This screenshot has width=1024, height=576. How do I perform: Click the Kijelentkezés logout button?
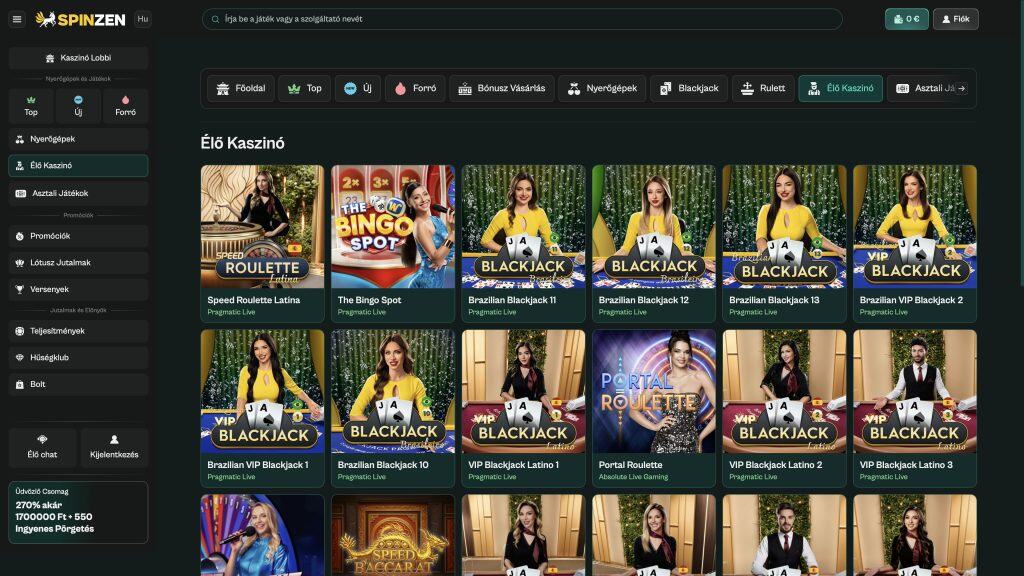(x=114, y=447)
